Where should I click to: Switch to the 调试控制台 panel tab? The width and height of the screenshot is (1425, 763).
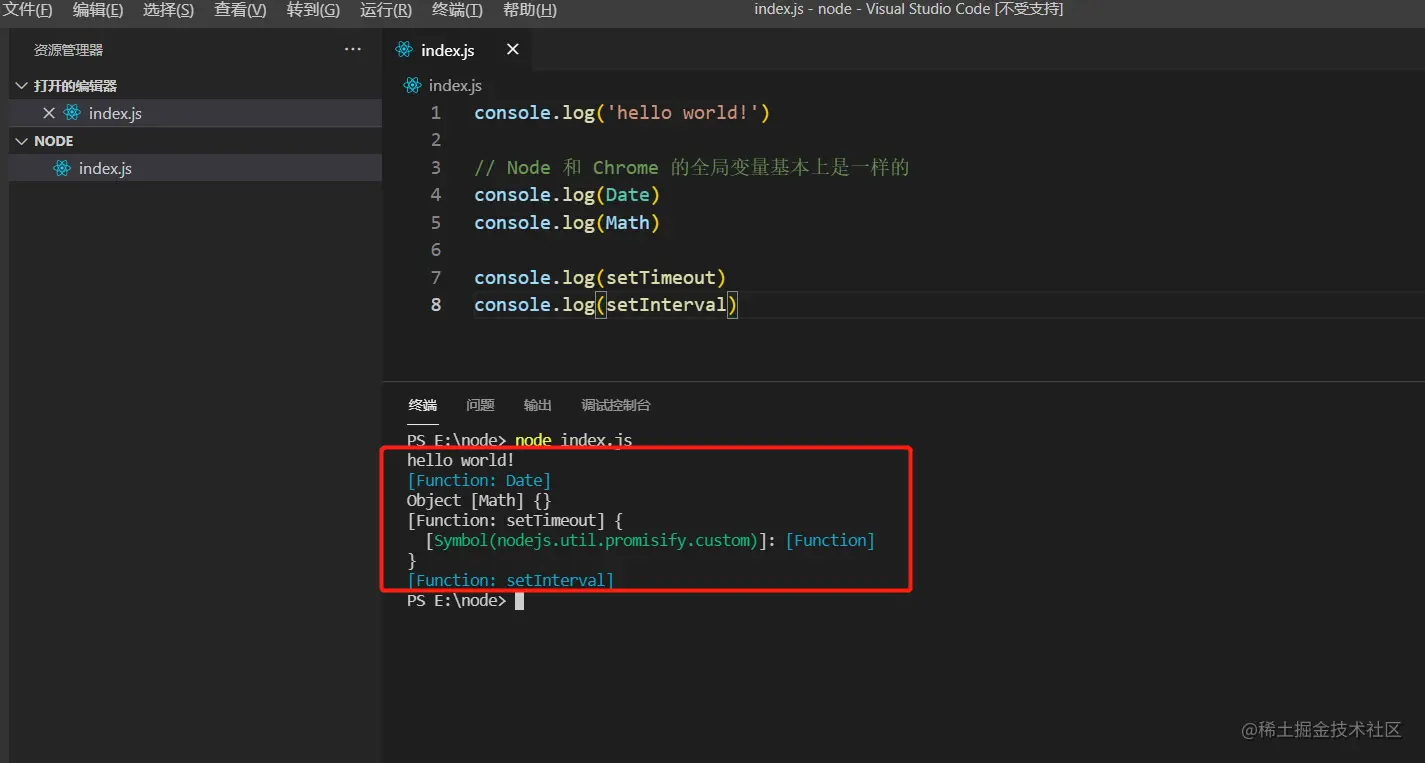point(616,405)
